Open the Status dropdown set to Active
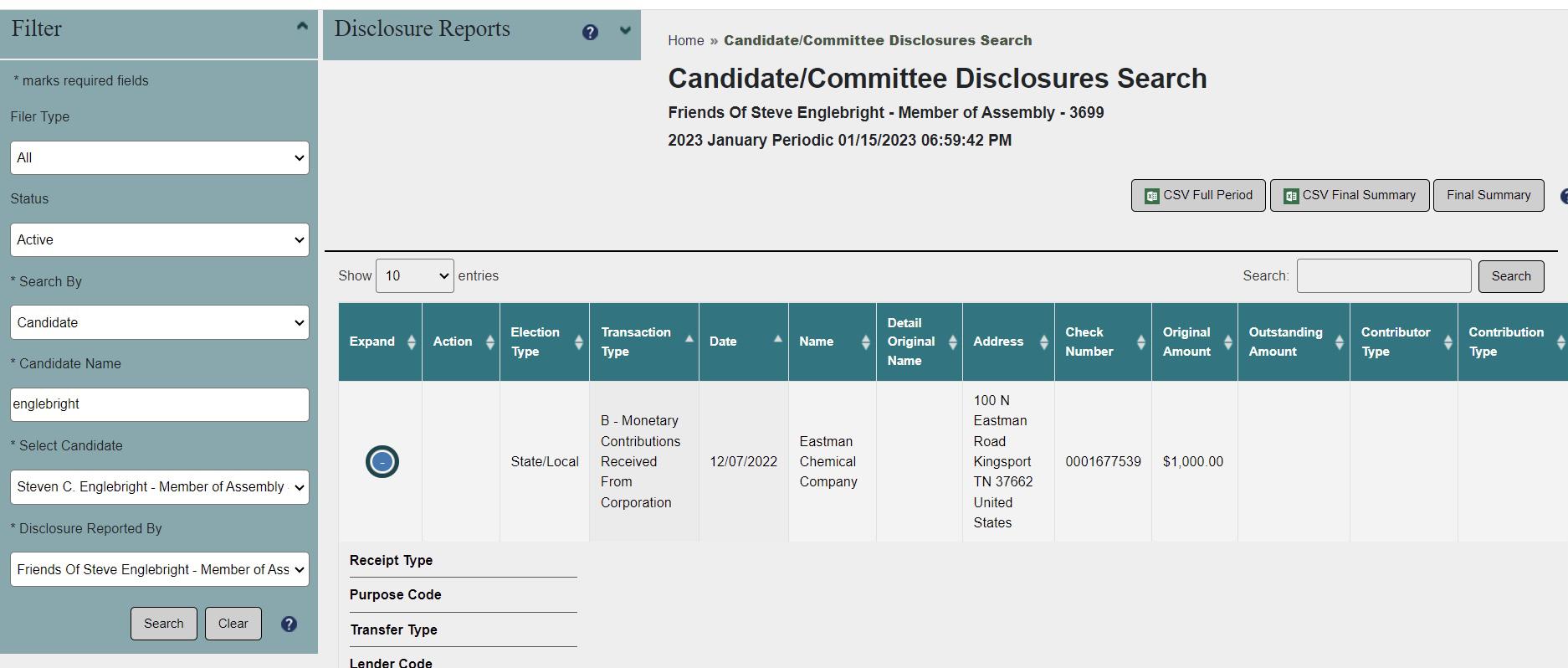Screen dimensions: 1568x668 [159, 240]
